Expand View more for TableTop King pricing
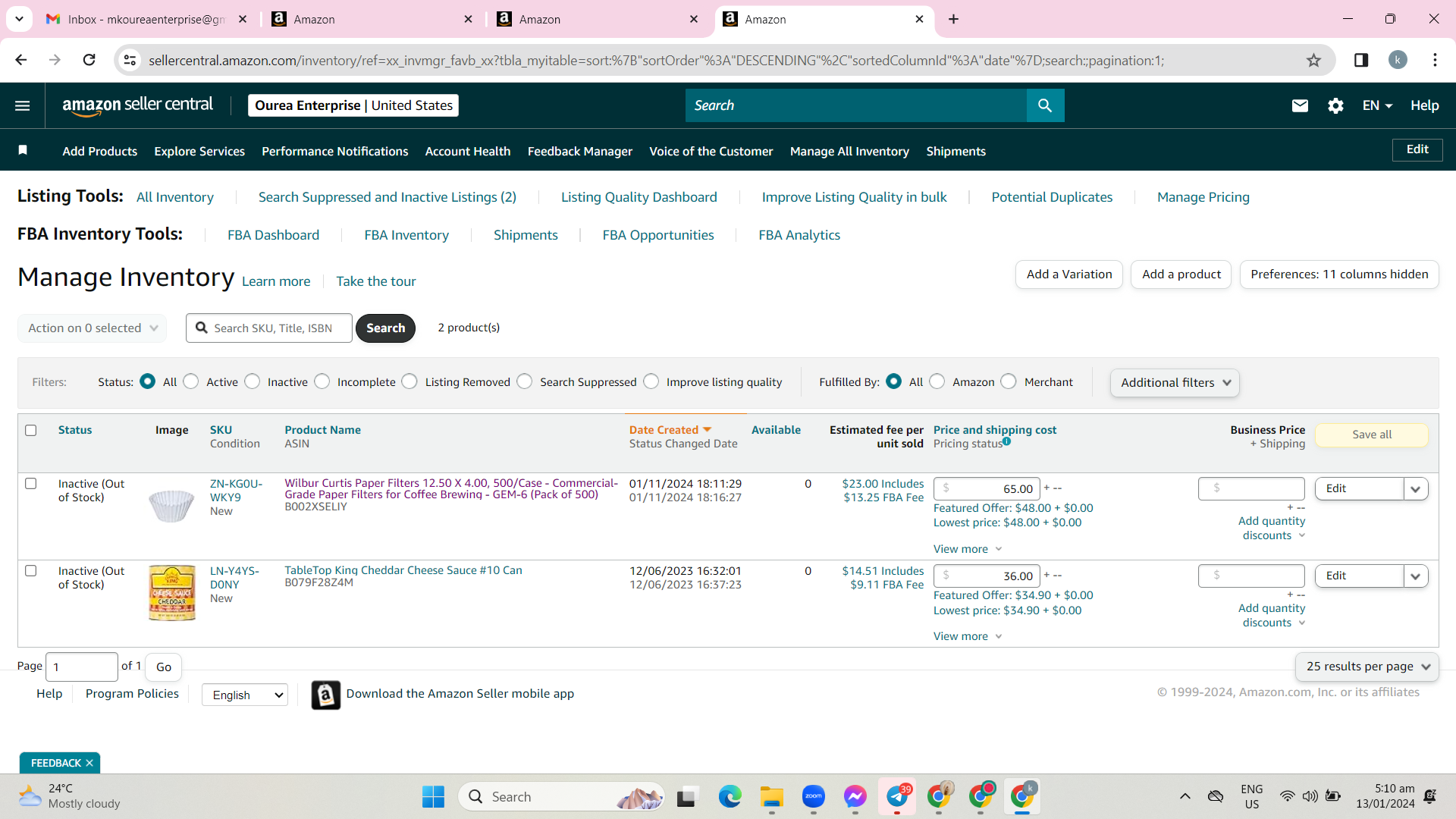 (968, 636)
